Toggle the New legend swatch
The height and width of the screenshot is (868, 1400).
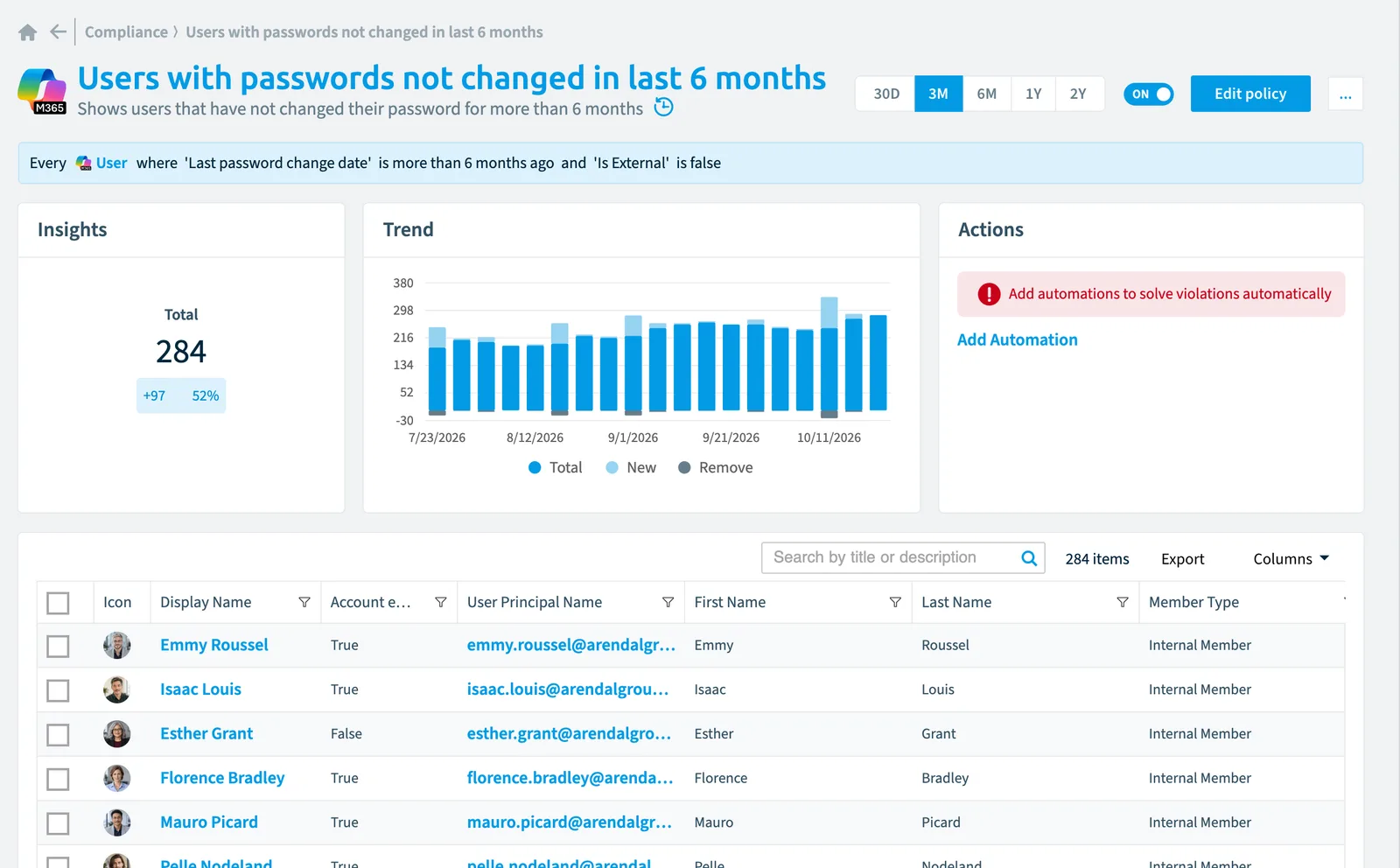[x=612, y=467]
